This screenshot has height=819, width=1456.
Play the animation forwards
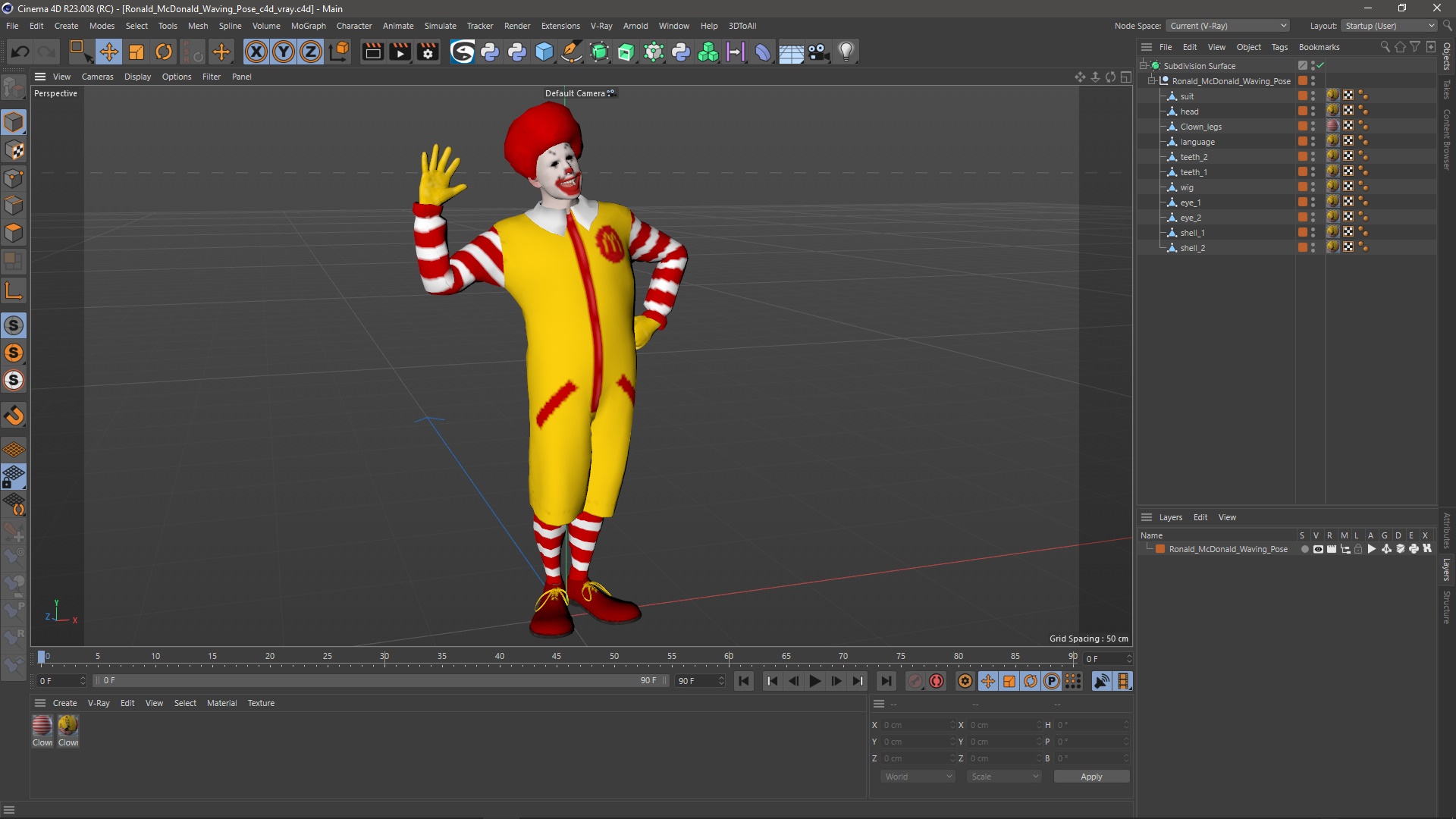point(815,681)
